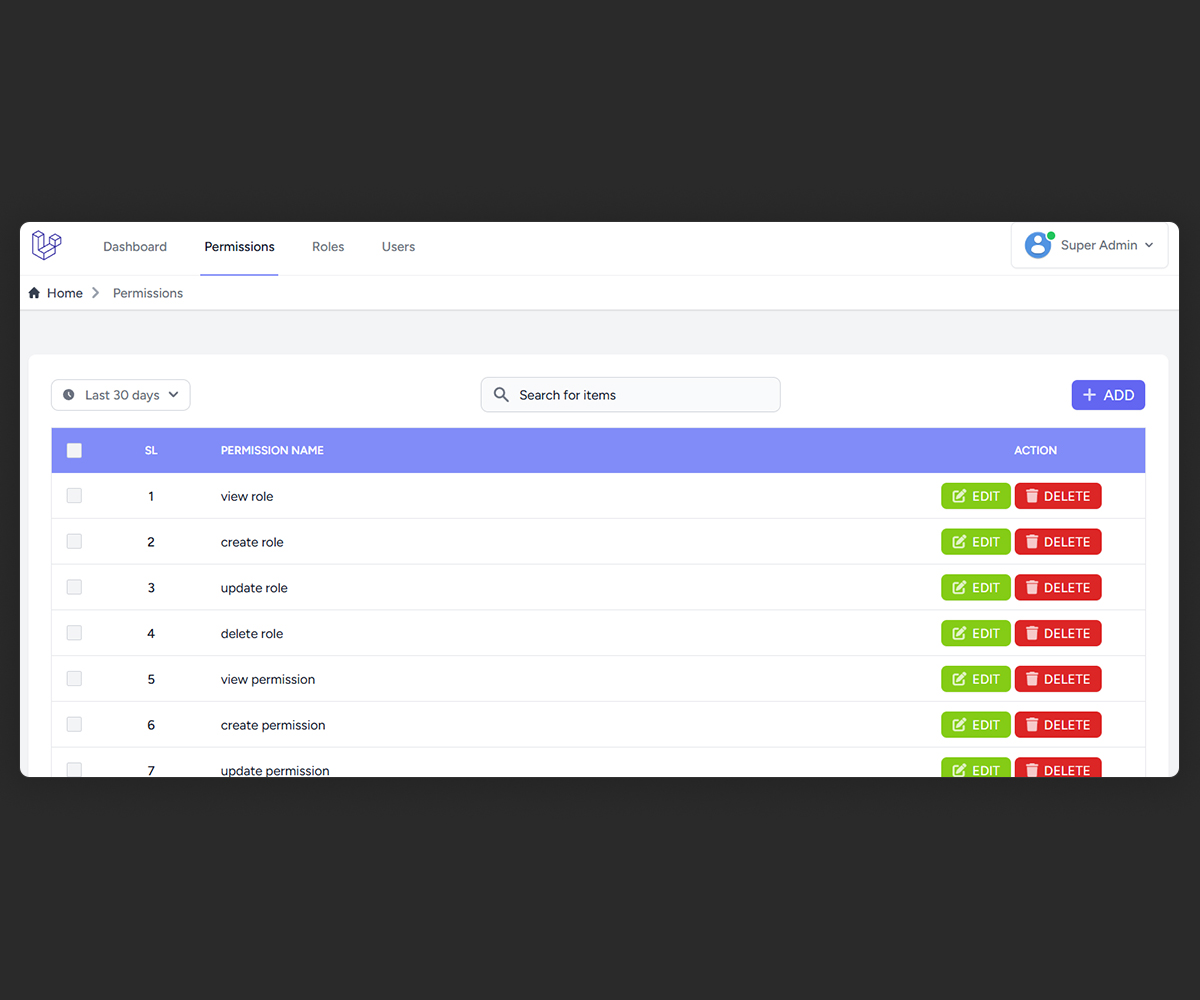Image resolution: width=1200 pixels, height=1000 pixels.
Task: Click the Home breadcrumb house icon
Action: coord(34,293)
